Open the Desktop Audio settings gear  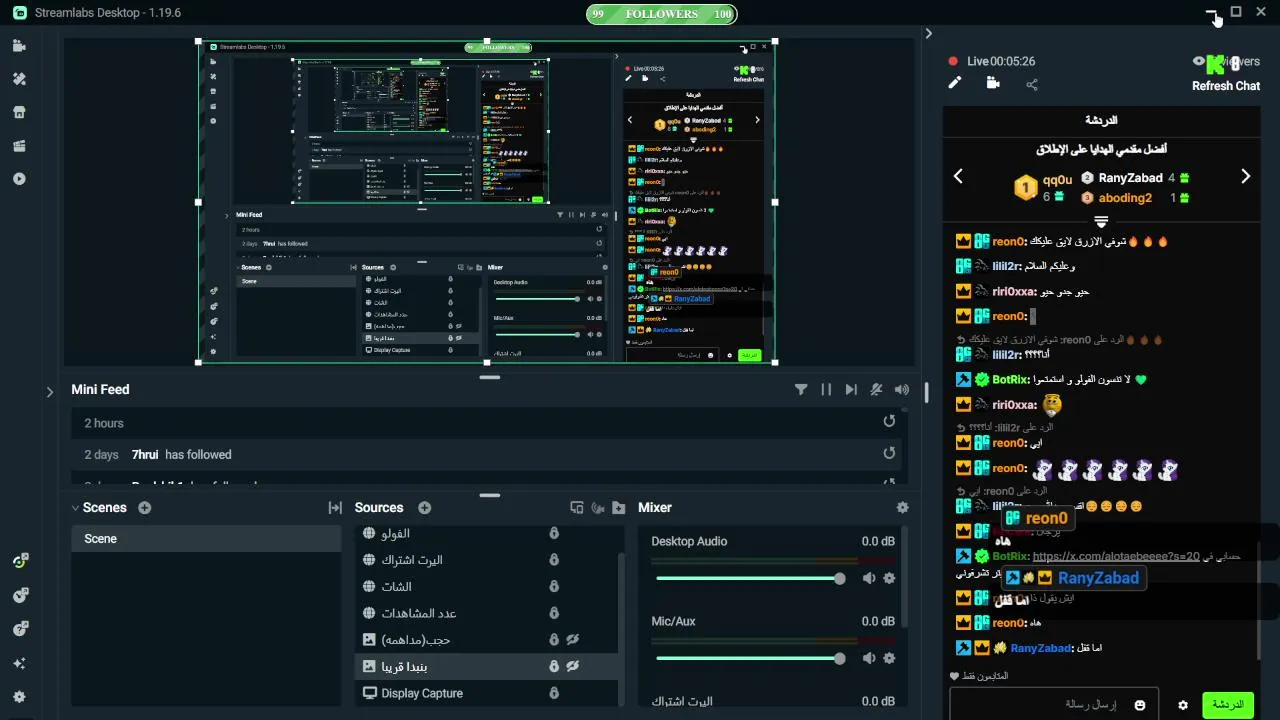889,578
